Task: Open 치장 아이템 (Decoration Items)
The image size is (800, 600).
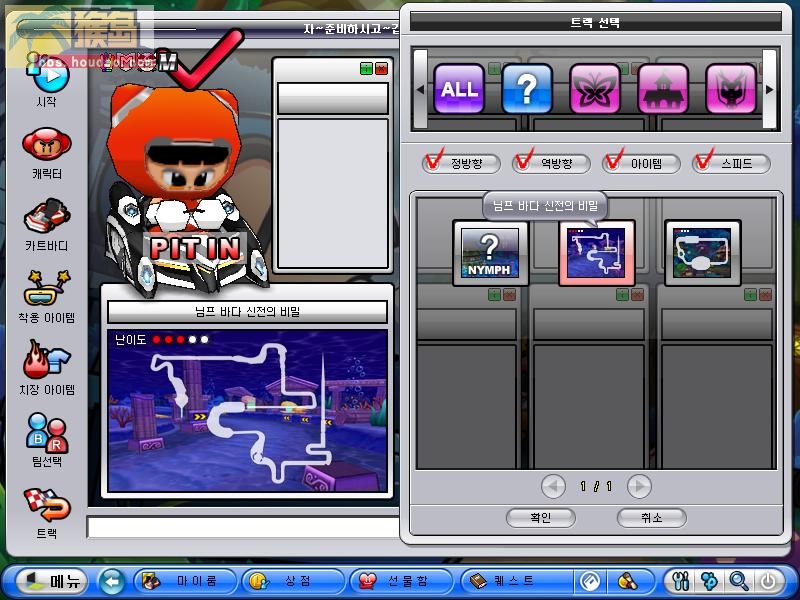Action: point(47,359)
